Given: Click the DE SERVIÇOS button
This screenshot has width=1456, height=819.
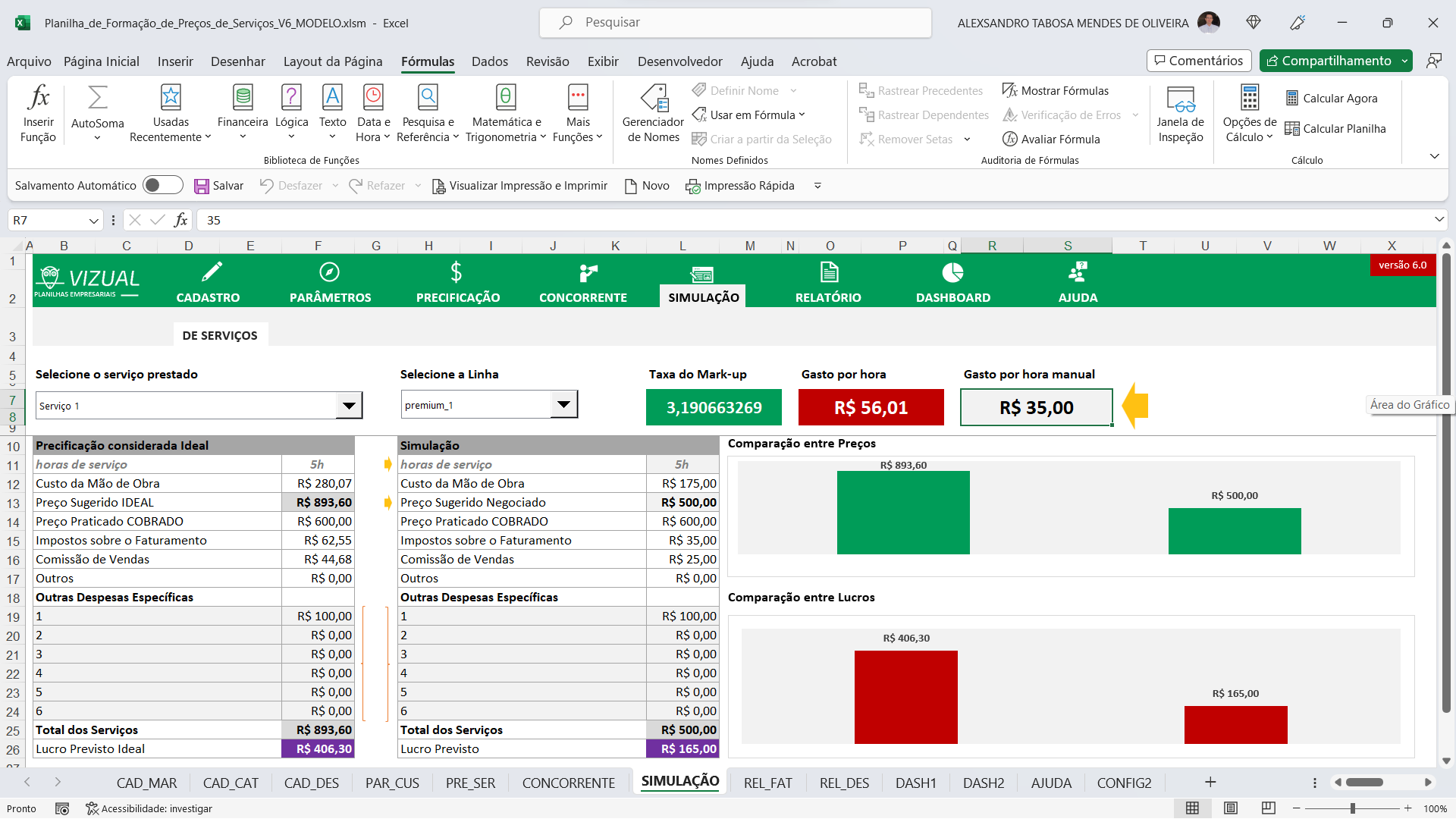Looking at the screenshot, I should (x=220, y=335).
